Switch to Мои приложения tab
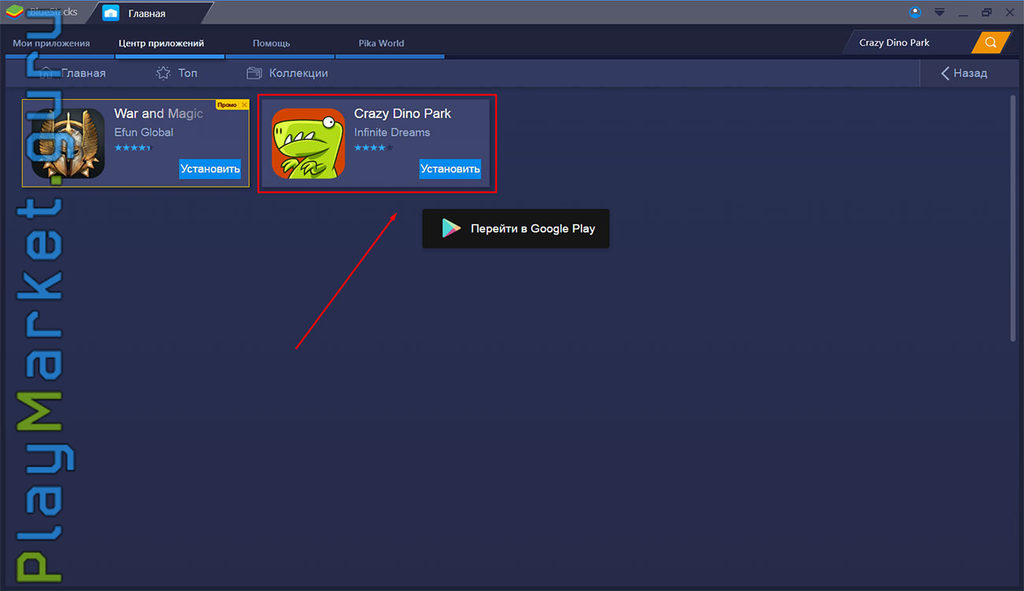Image resolution: width=1024 pixels, height=591 pixels. pos(52,43)
